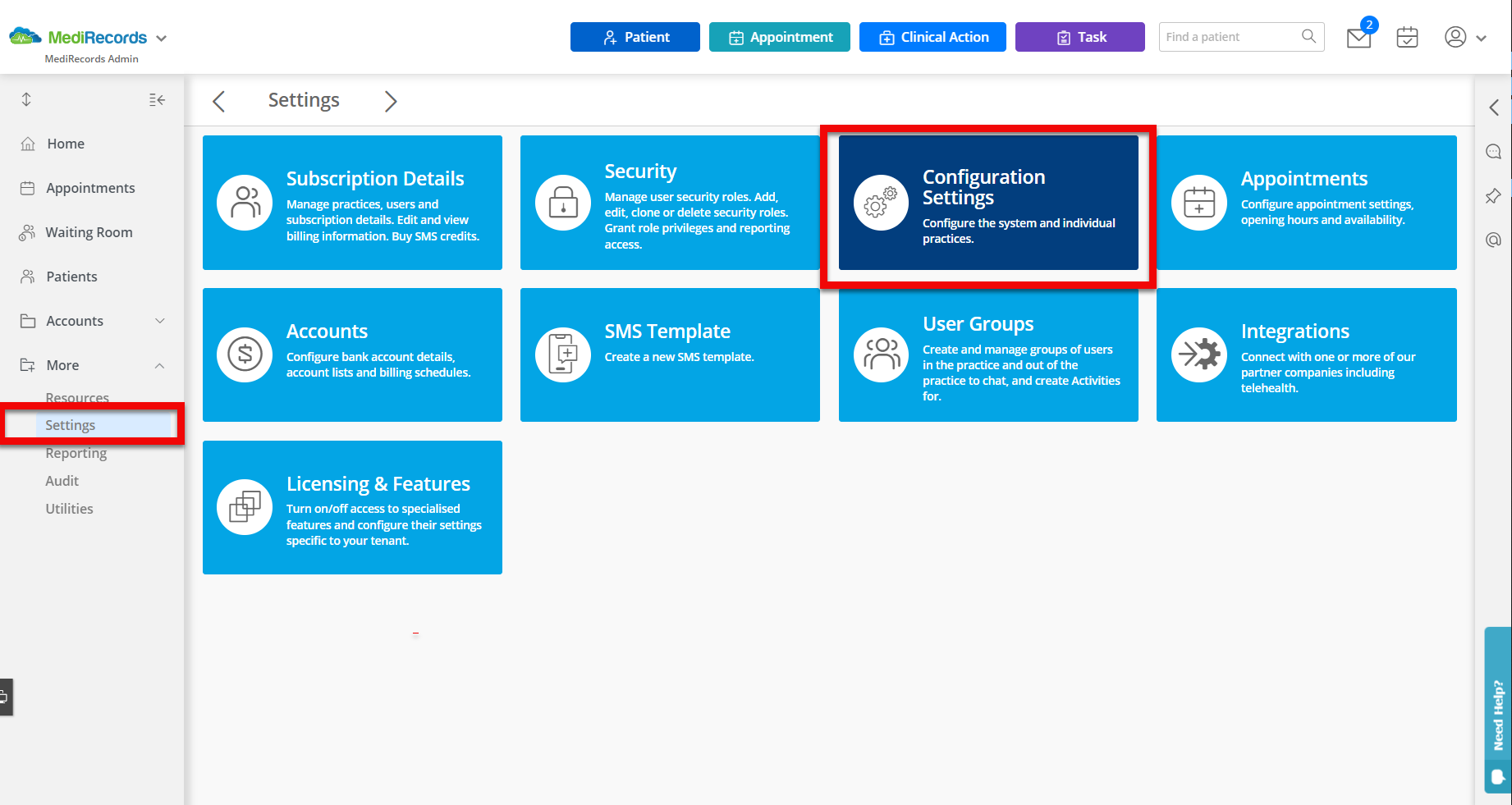The image size is (1512, 805).
Task: Open the Subscription Details tile
Action: pyautogui.click(x=352, y=203)
